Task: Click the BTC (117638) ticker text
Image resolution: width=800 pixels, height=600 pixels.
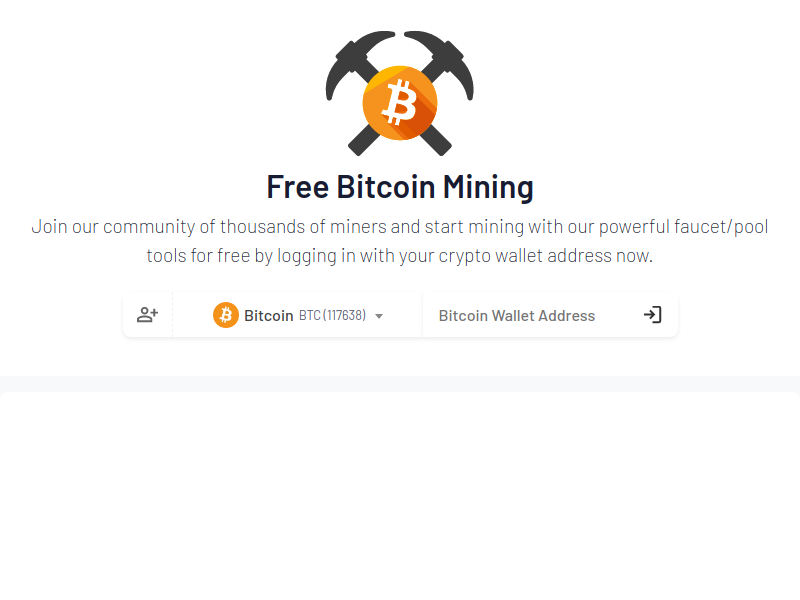Action: click(333, 315)
